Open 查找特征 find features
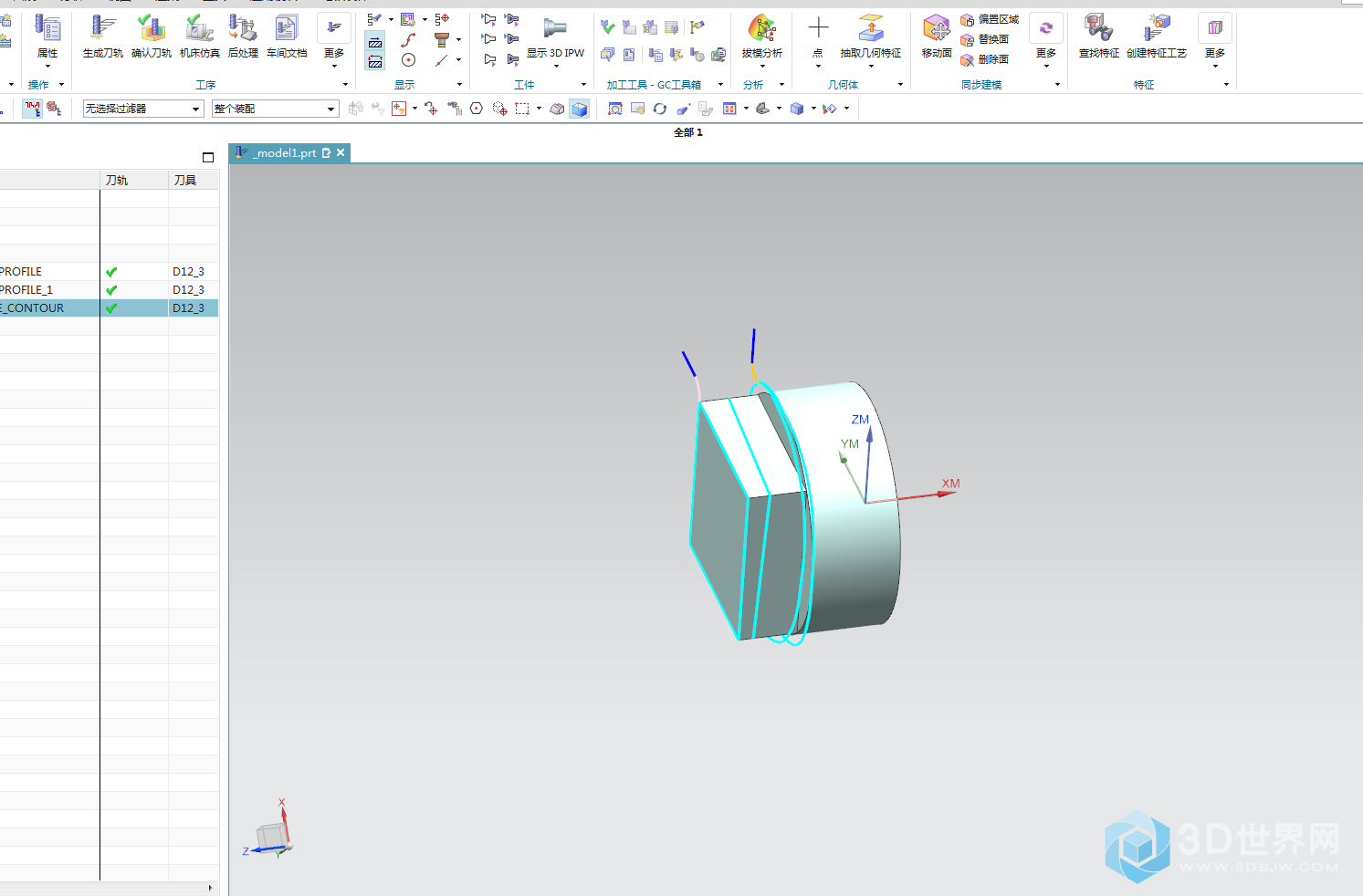 click(x=1099, y=36)
